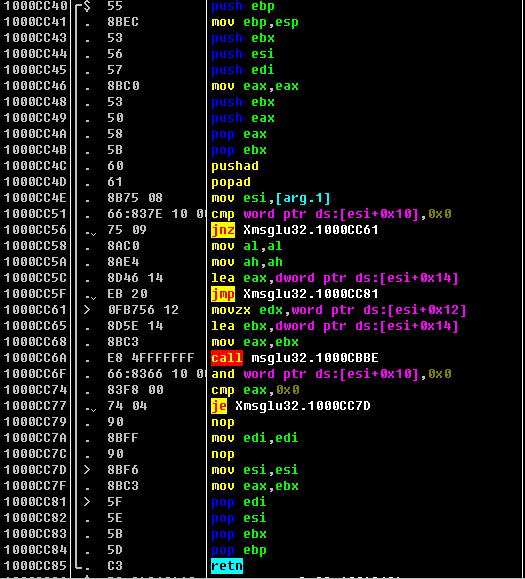Click 'push edi' instruction
Viewport: 525px width, 579px height.
coord(243,70)
